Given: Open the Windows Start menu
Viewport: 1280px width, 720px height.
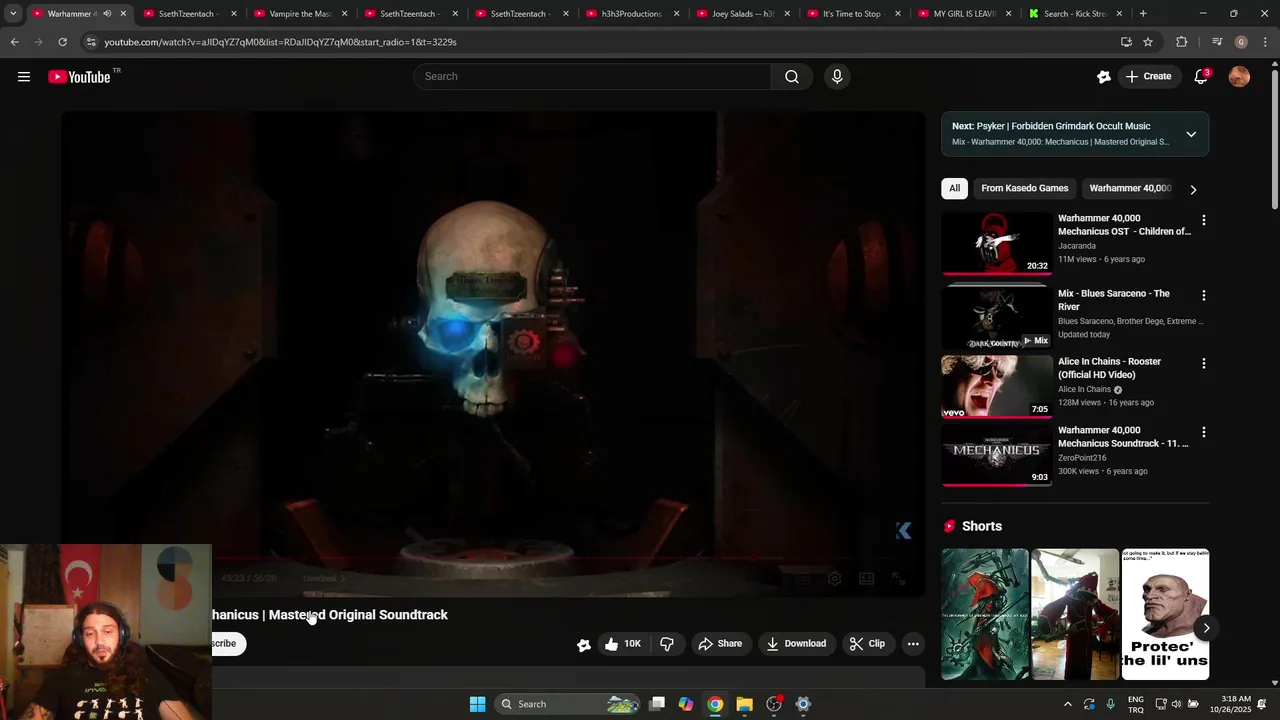Looking at the screenshot, I should [478, 704].
